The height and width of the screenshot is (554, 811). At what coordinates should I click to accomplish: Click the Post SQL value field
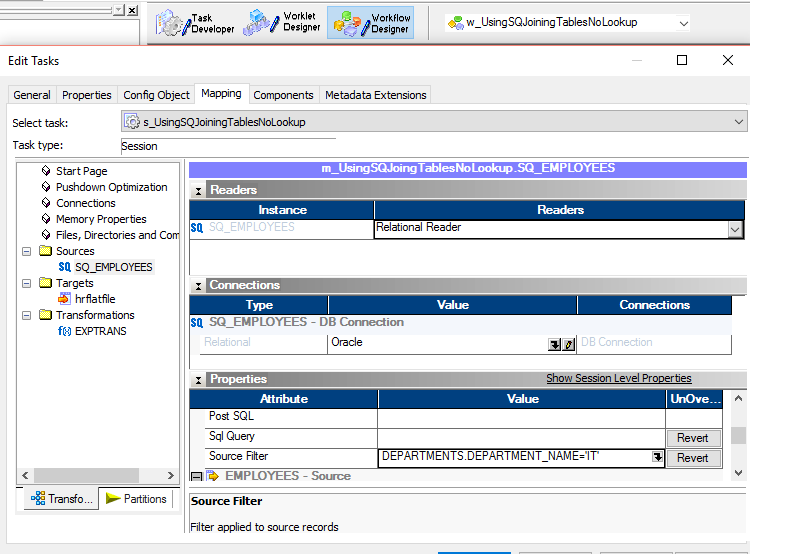tap(521, 418)
